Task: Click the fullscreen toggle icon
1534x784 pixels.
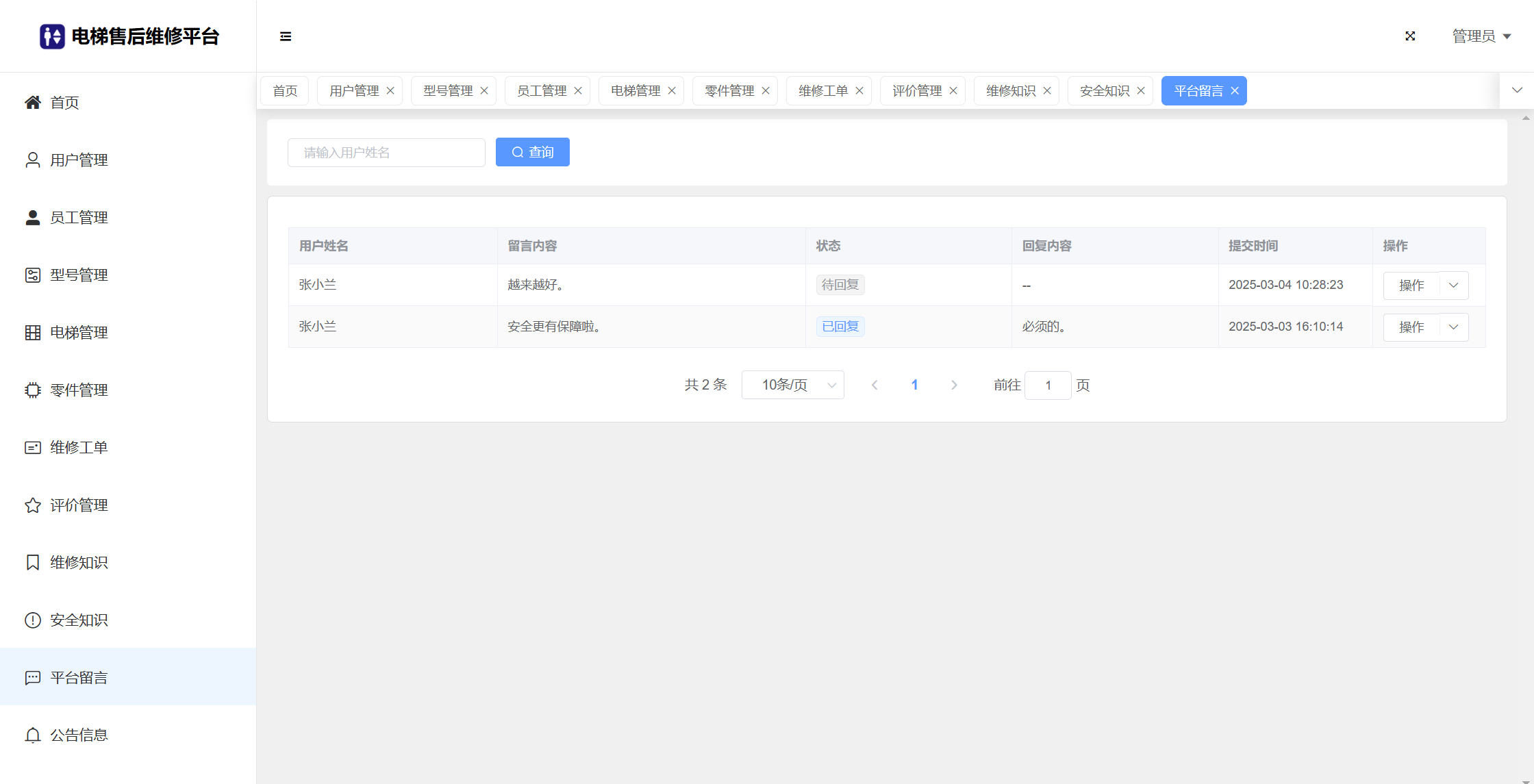Action: click(1410, 36)
